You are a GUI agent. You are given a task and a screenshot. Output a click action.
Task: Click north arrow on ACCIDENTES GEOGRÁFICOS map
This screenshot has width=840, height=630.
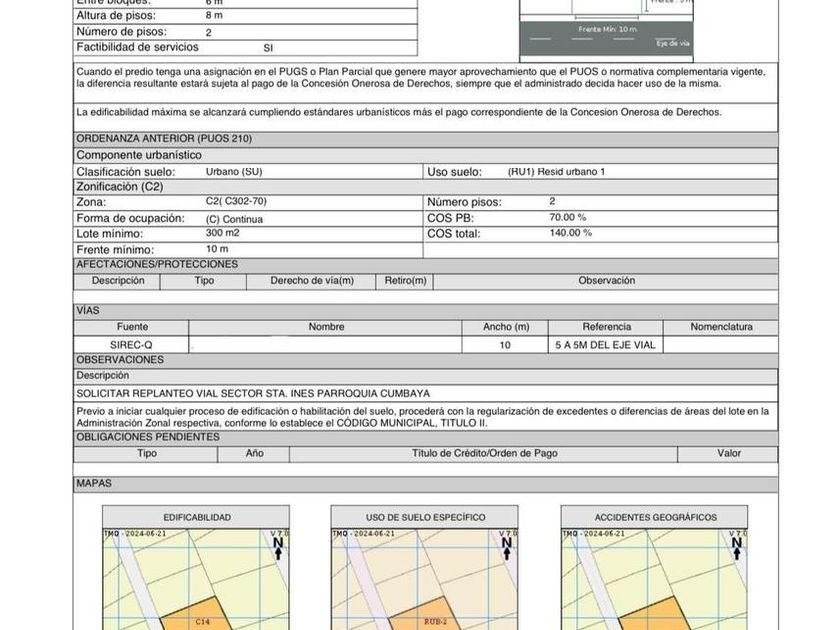[x=737, y=548]
